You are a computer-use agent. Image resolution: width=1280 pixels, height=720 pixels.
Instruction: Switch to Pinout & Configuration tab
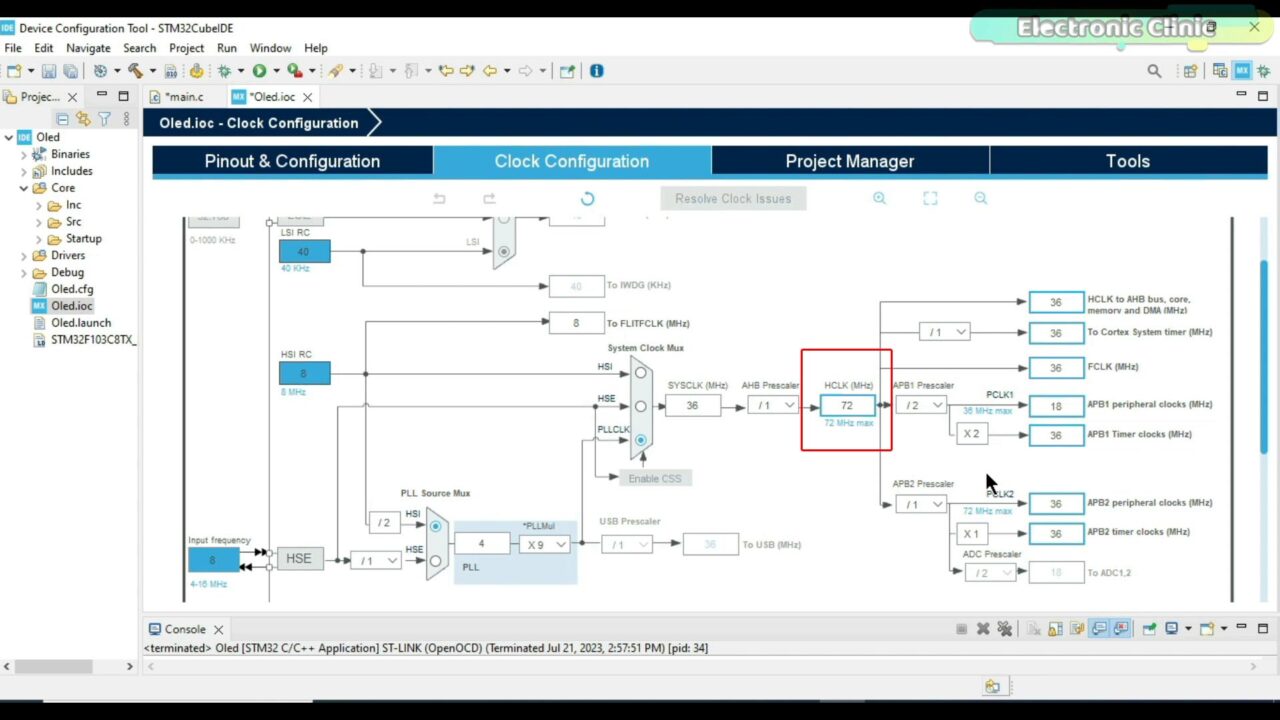[x=292, y=161]
